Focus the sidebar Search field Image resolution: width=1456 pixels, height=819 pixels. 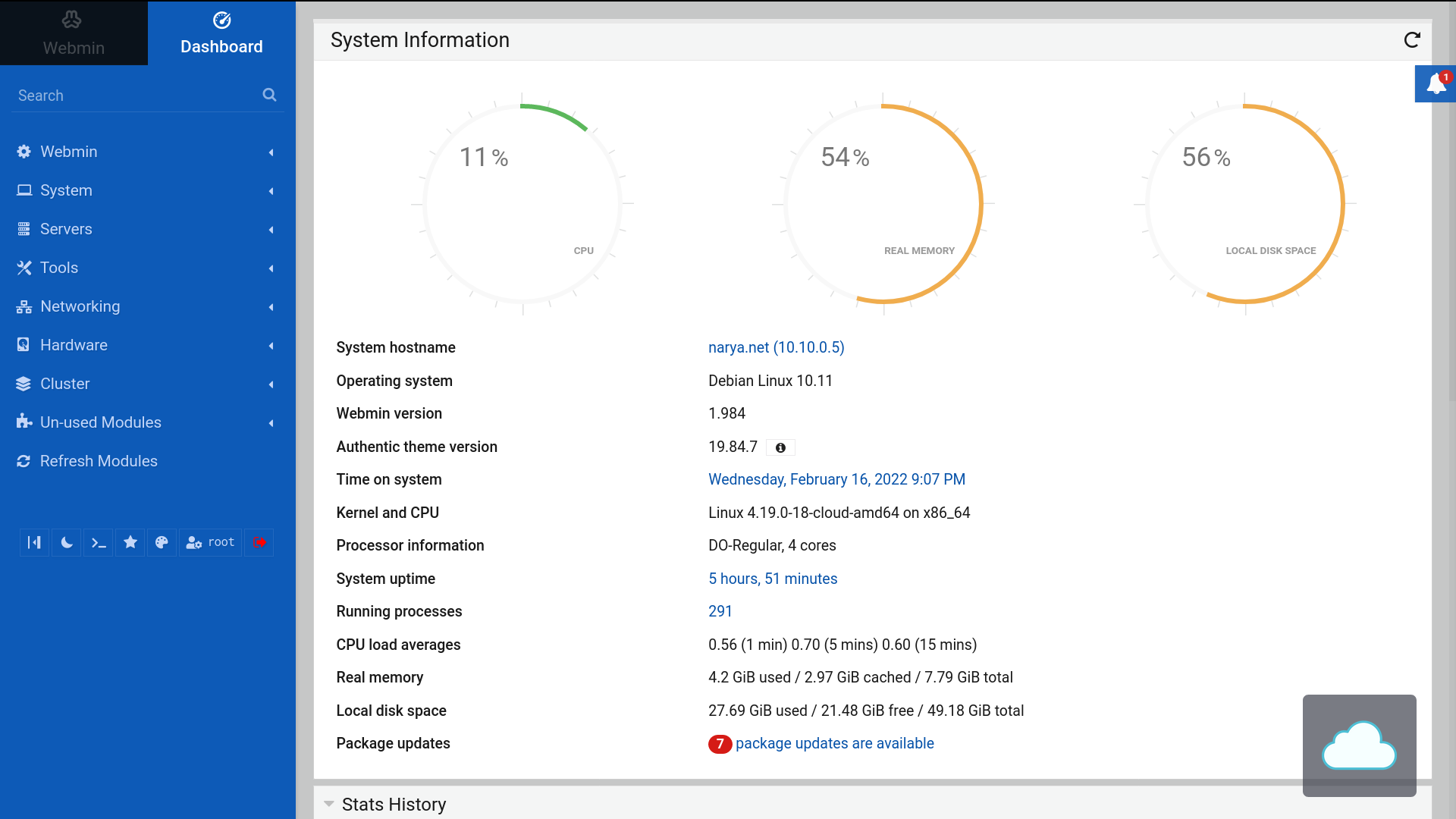(136, 96)
